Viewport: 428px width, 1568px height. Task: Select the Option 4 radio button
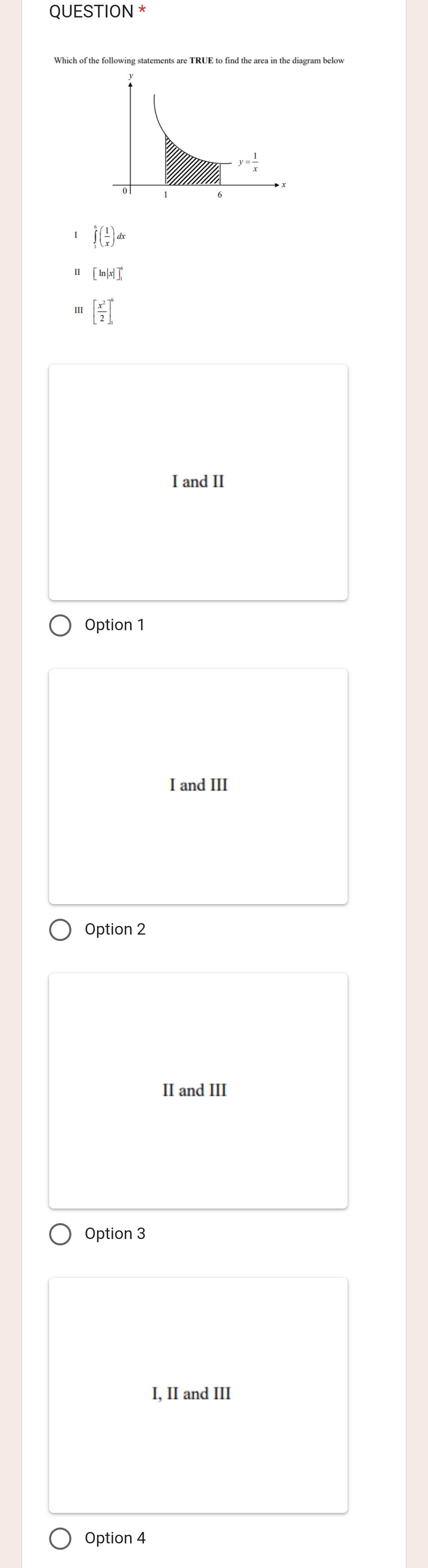pos(60,1538)
